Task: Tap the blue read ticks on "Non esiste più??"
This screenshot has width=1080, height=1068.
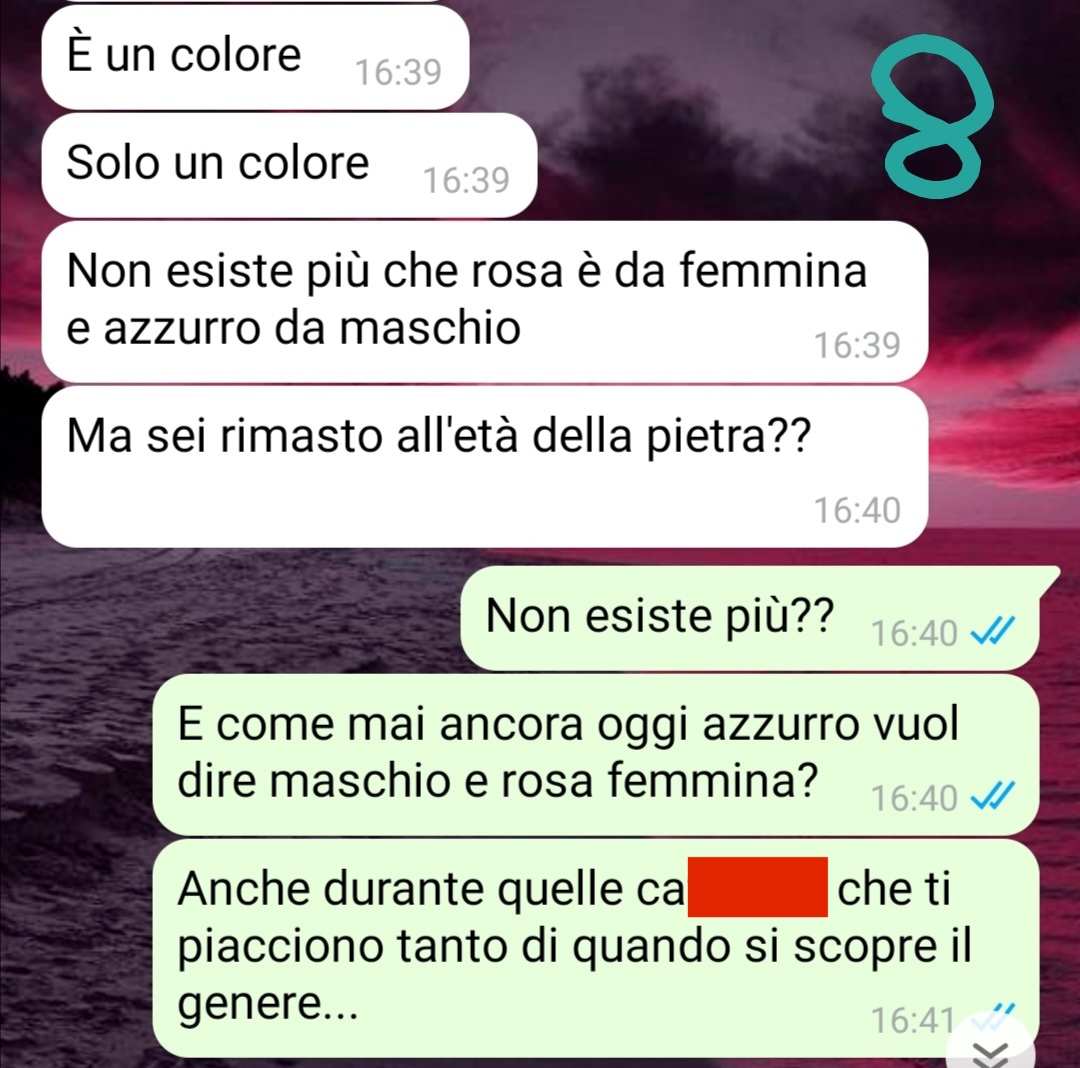Action: [993, 631]
